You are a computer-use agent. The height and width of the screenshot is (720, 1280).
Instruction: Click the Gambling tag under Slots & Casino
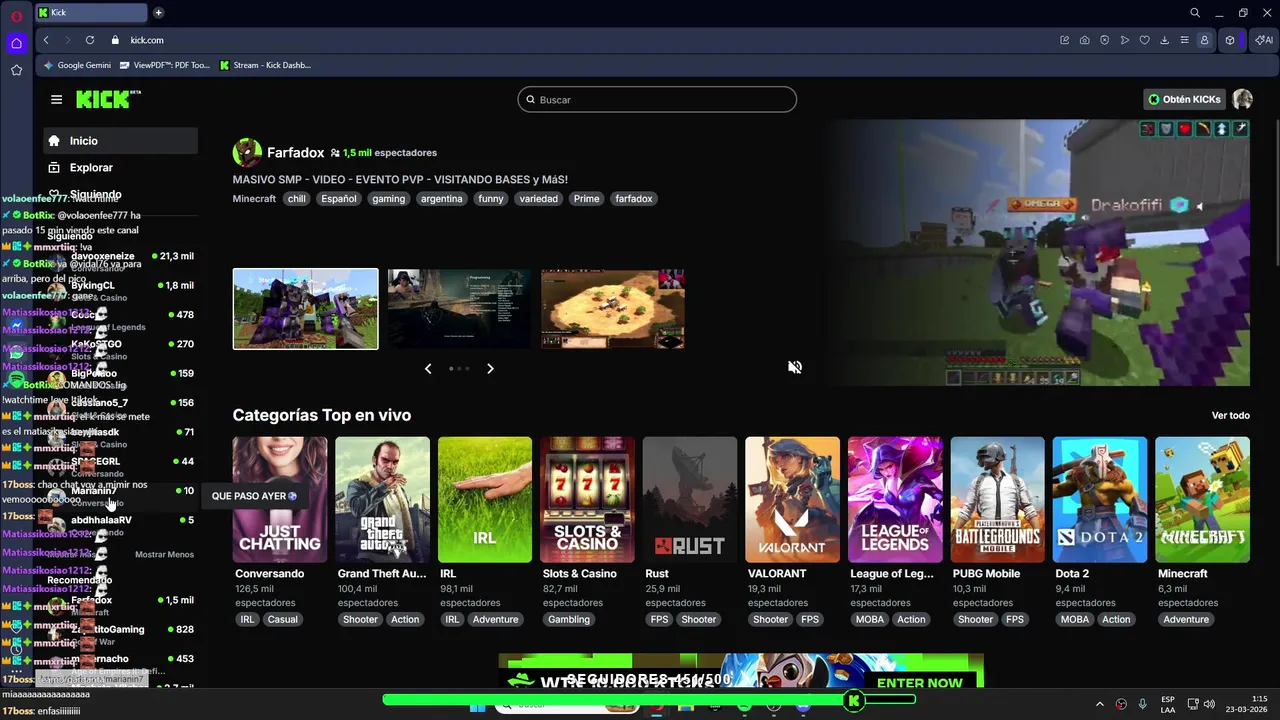(569, 619)
